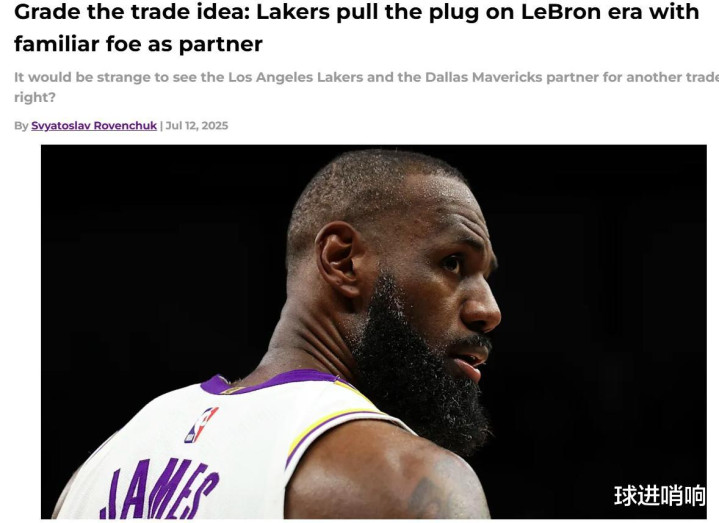Click the word 'right?' in the subtitle

(35, 97)
